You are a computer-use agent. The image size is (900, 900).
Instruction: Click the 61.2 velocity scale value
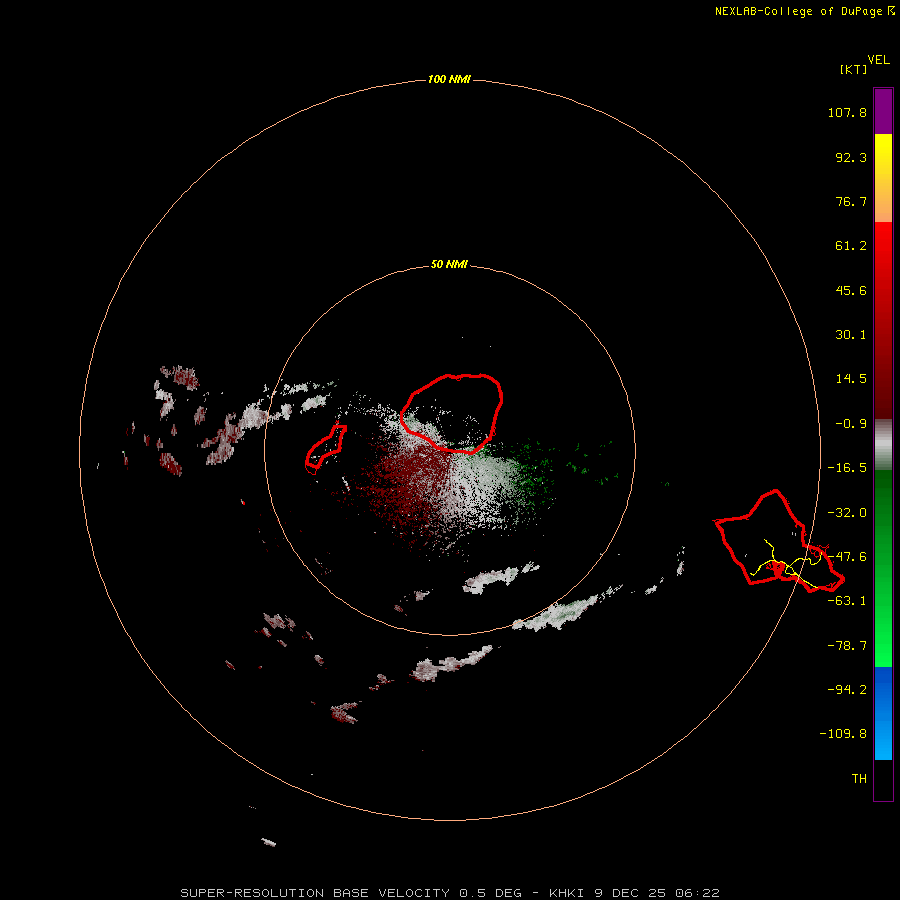(851, 246)
